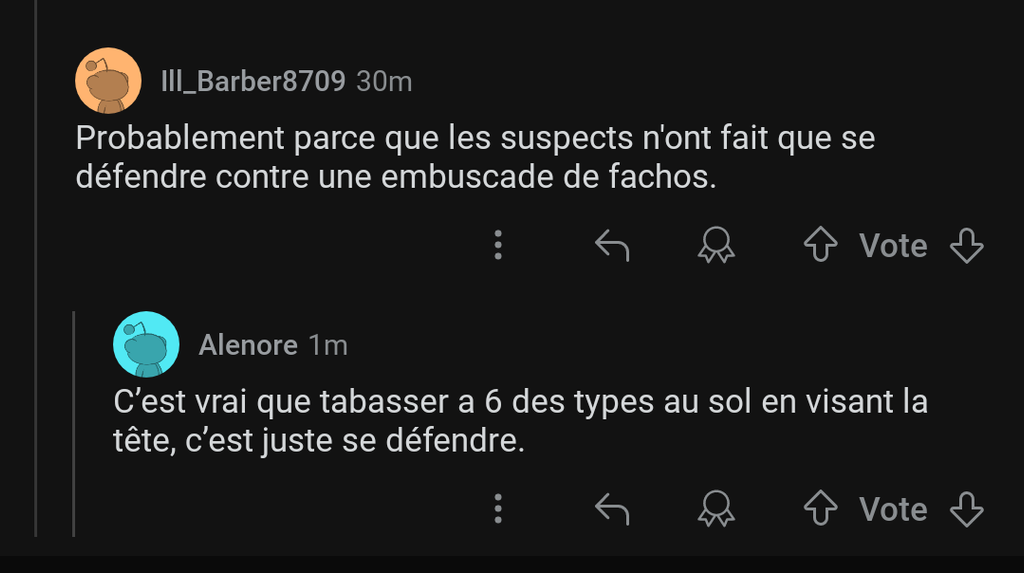Open Alenore's user profile link
This screenshot has height=573, width=1024.
pyautogui.click(x=248, y=345)
